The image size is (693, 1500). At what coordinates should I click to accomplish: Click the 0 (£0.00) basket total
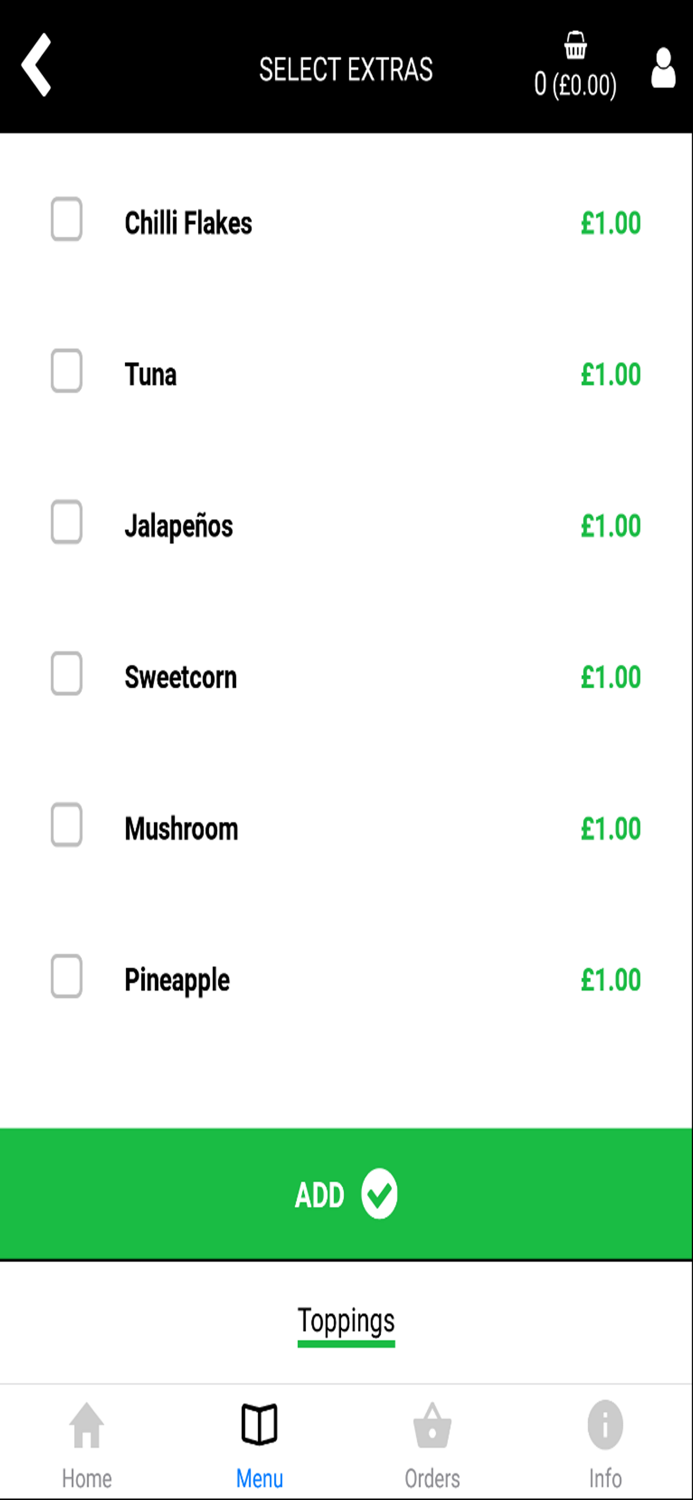pos(575,86)
